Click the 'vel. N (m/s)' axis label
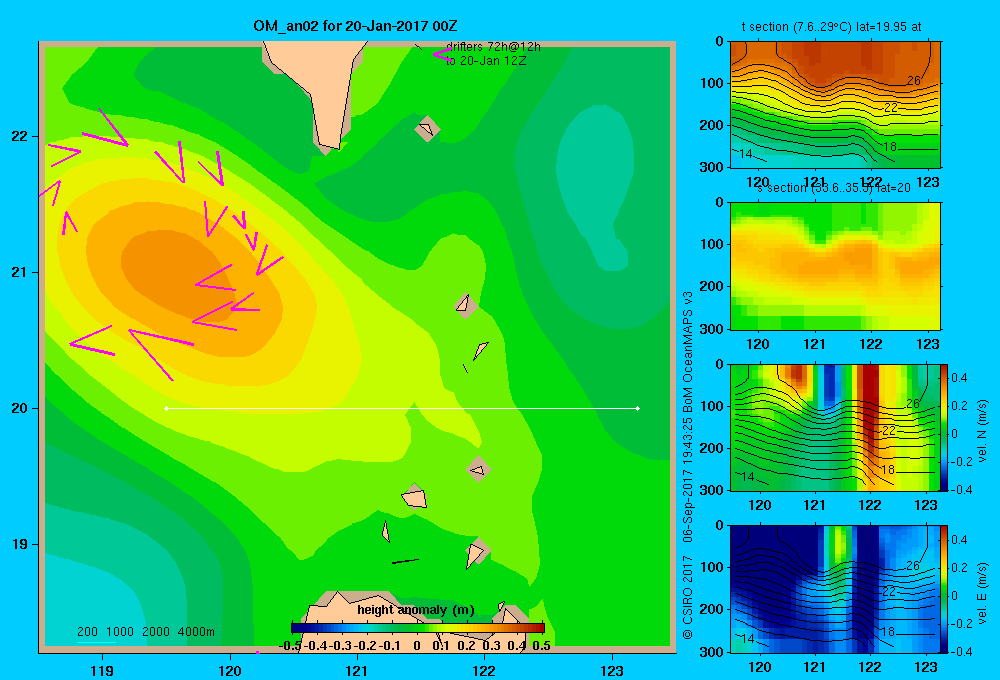Image resolution: width=1000 pixels, height=680 pixels. (982, 430)
